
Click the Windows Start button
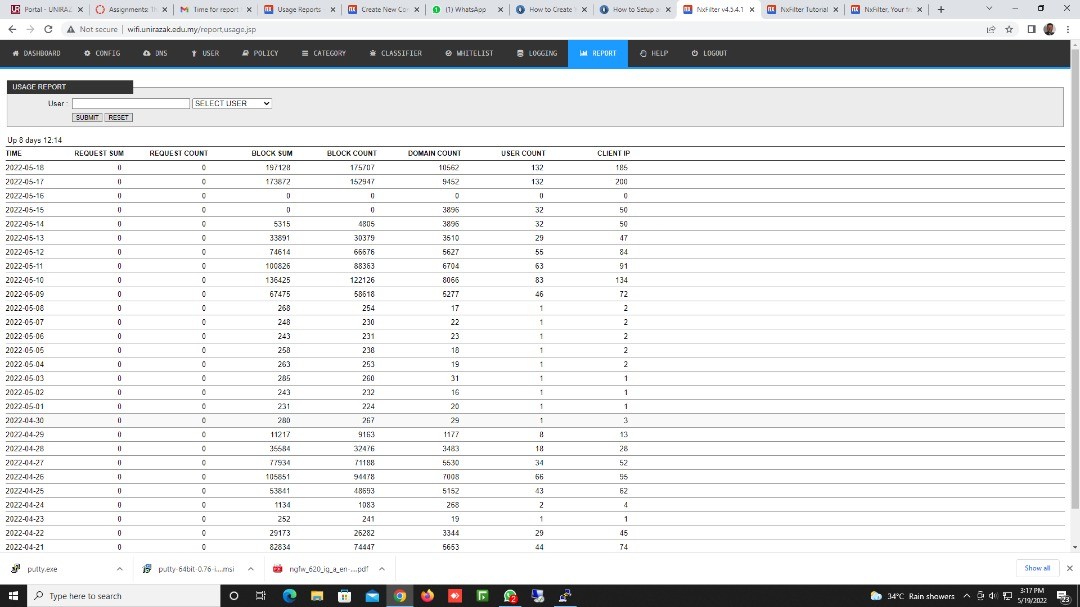13,596
